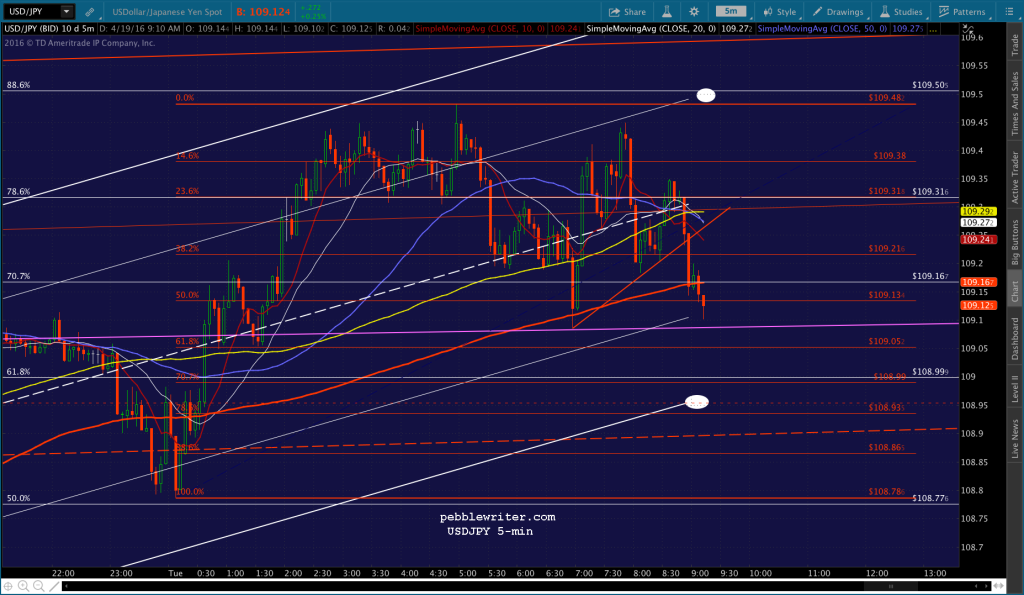Click the USDollar/Japanese Yen Spot description

[167, 12]
